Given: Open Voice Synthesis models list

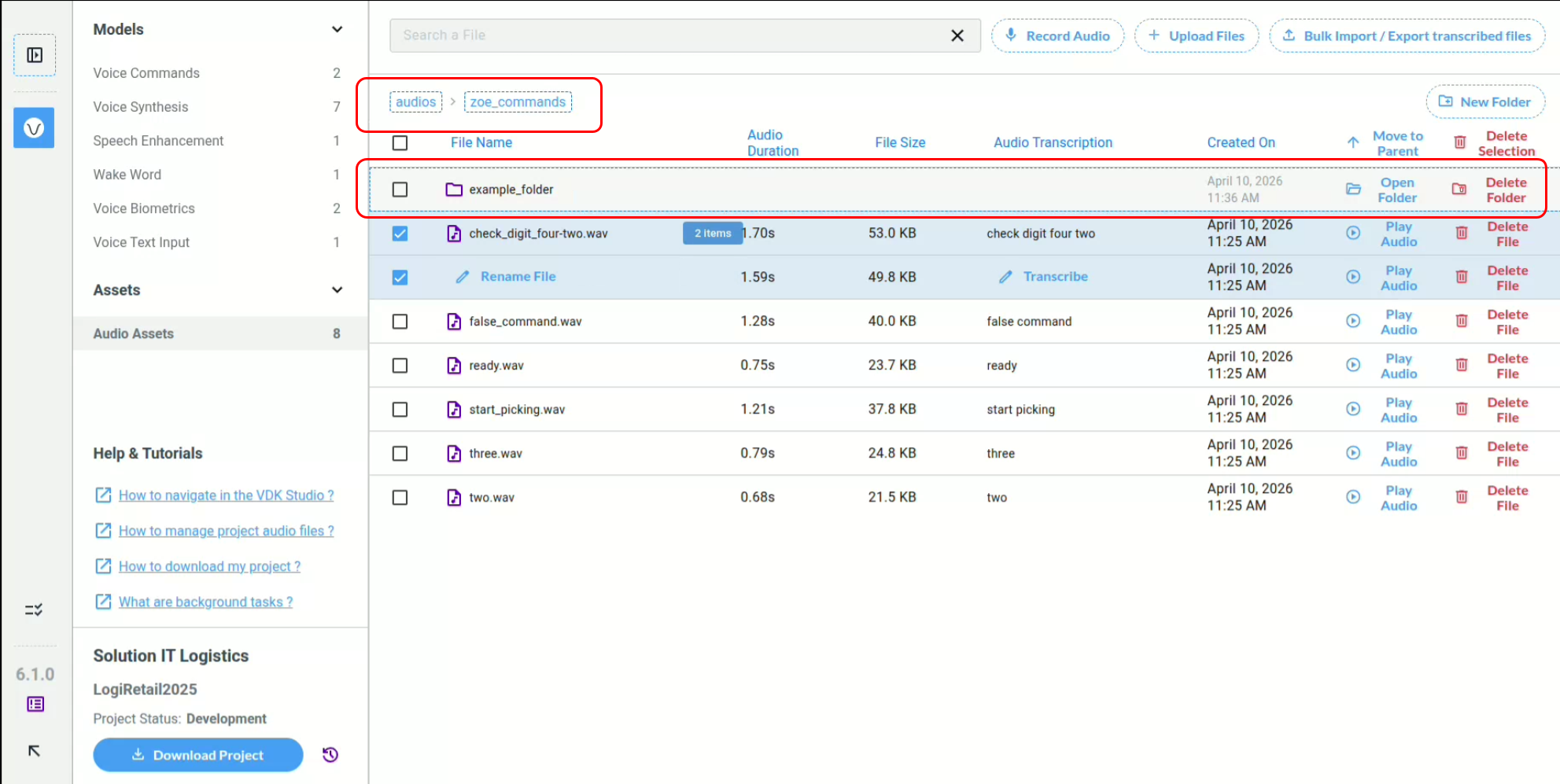Looking at the screenshot, I should pos(141,107).
